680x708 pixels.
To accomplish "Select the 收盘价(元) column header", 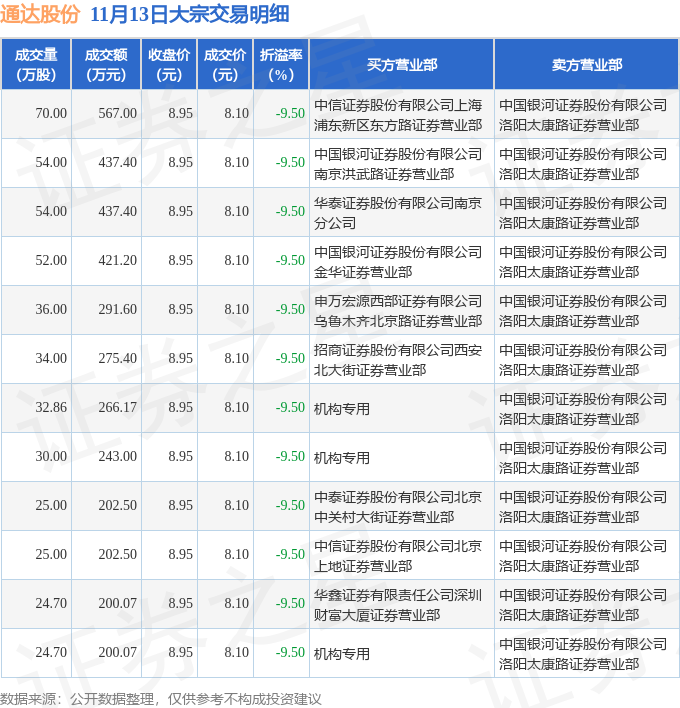I will tap(169, 65).
